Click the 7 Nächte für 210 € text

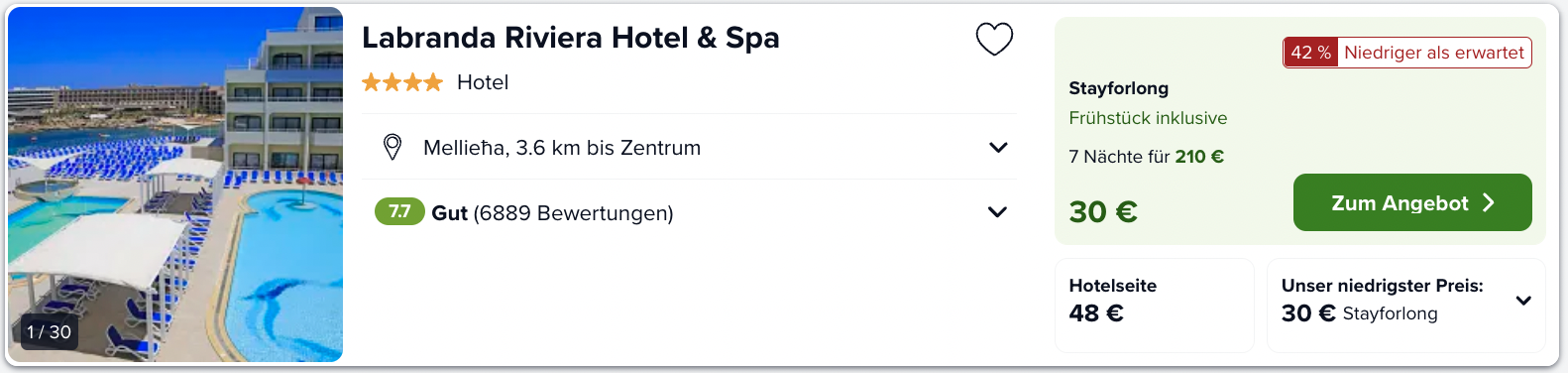1147,157
